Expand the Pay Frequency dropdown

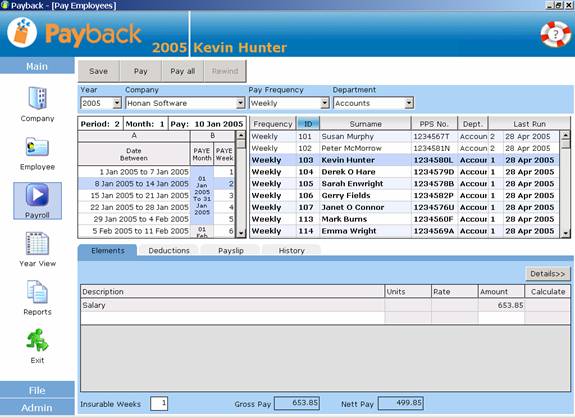point(325,103)
